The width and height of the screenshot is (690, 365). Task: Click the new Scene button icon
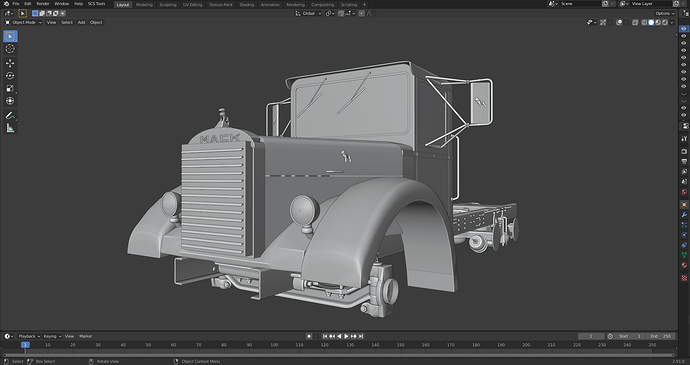click(606, 4)
